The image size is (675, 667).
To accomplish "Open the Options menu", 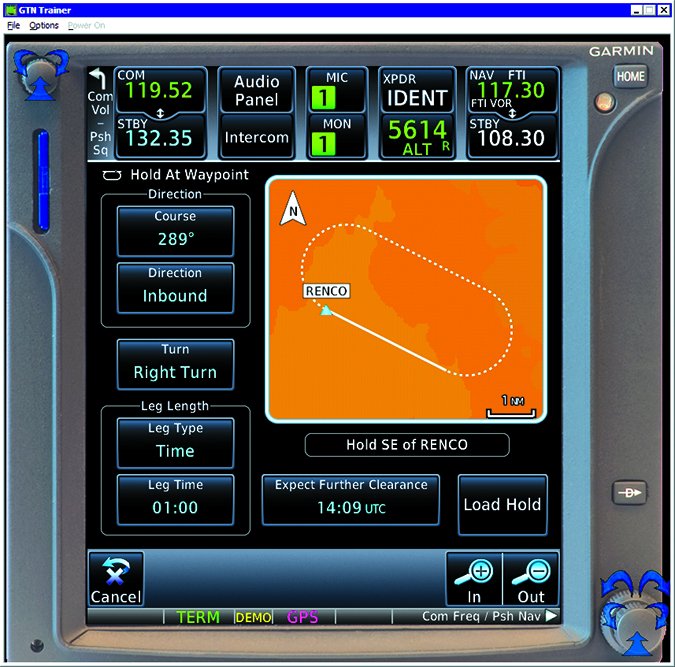I will click(44, 25).
